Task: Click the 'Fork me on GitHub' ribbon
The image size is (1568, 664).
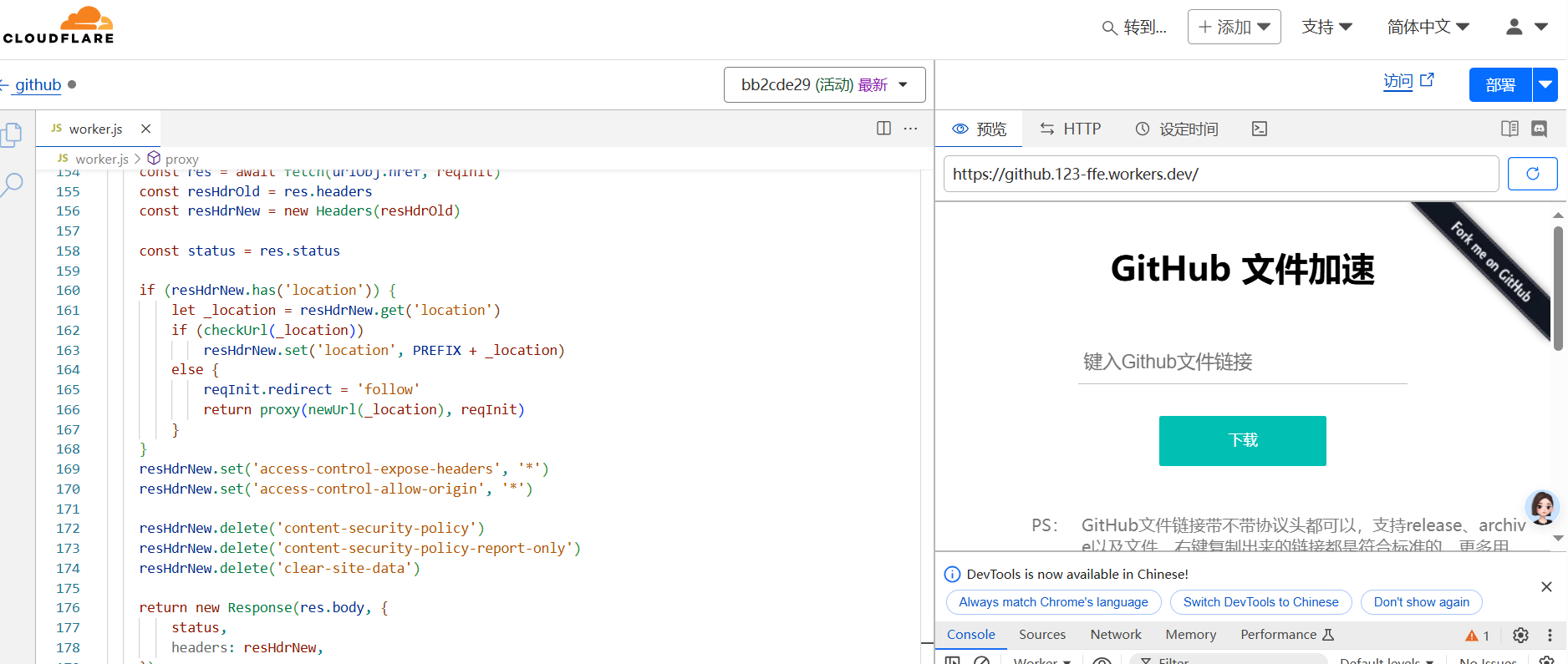Action: (x=1489, y=261)
